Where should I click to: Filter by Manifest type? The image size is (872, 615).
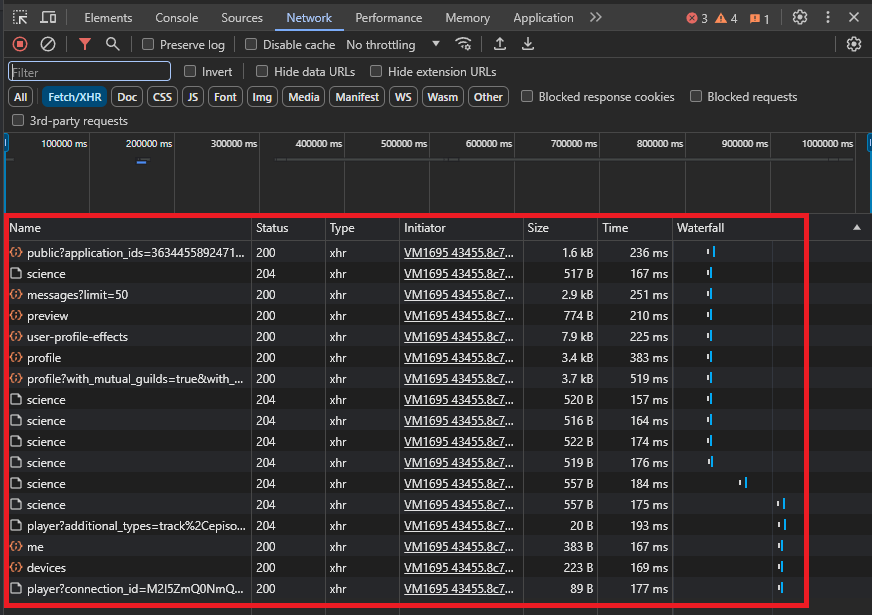point(357,97)
